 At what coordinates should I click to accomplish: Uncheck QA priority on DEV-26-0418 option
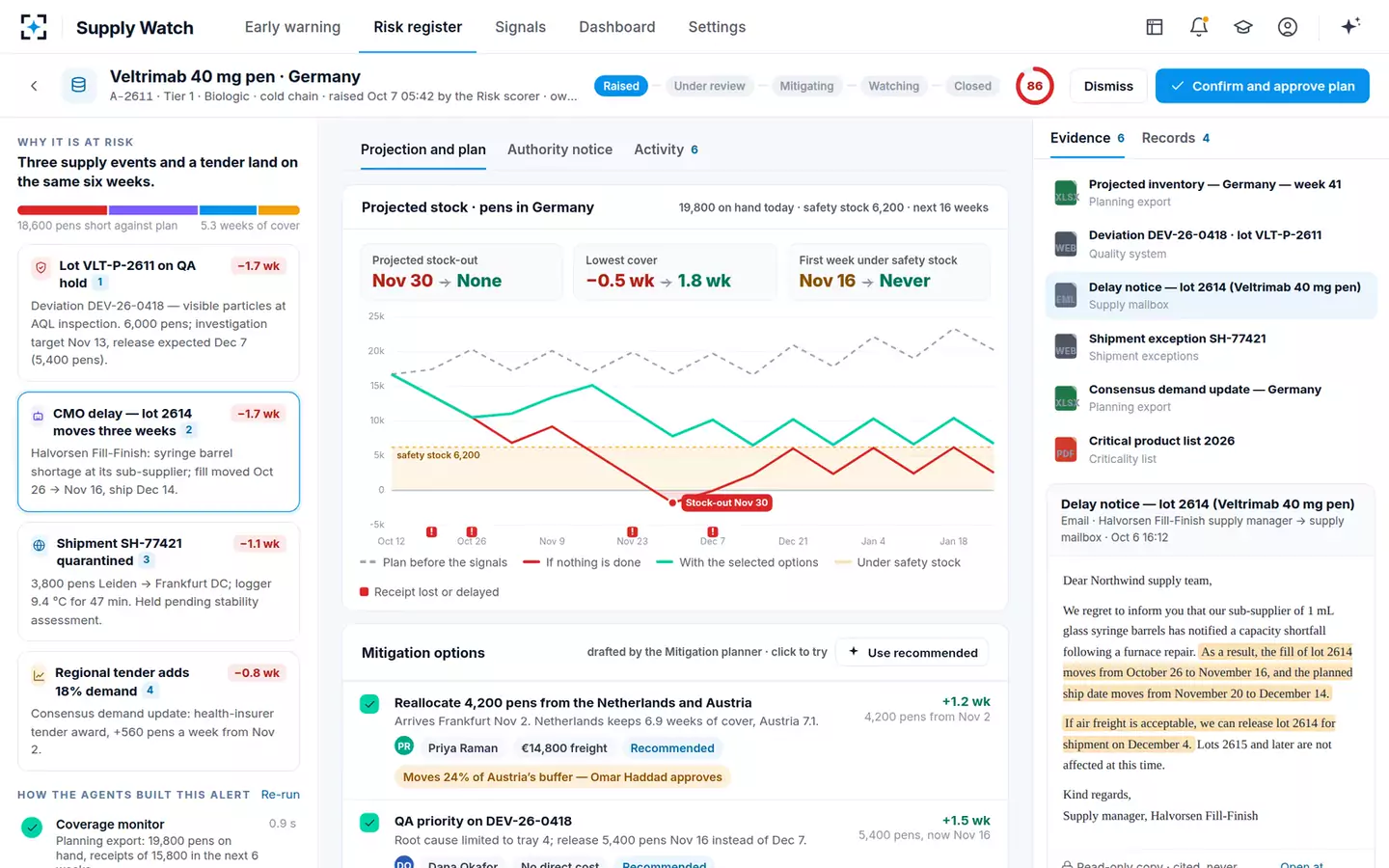(369, 823)
